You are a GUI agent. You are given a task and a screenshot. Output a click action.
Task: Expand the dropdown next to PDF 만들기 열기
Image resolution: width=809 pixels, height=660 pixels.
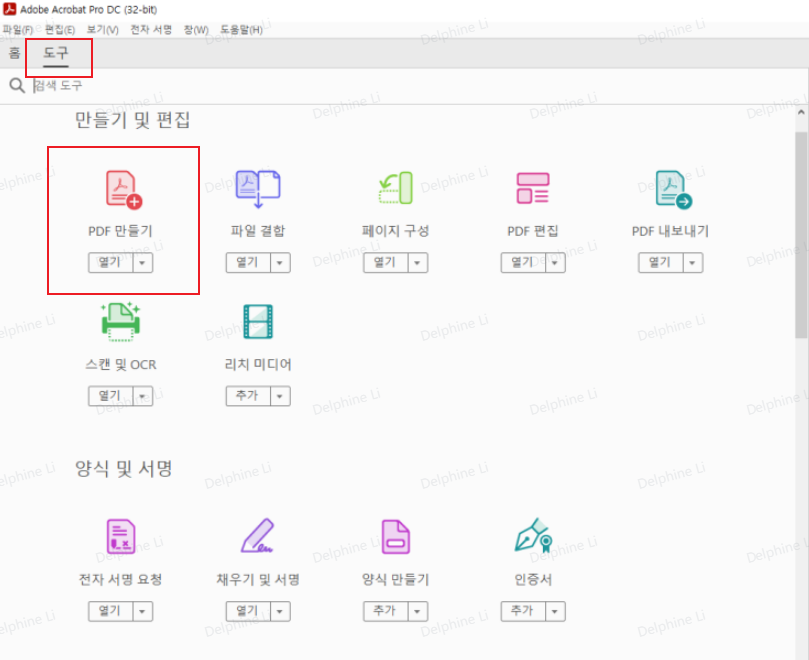[141, 262]
